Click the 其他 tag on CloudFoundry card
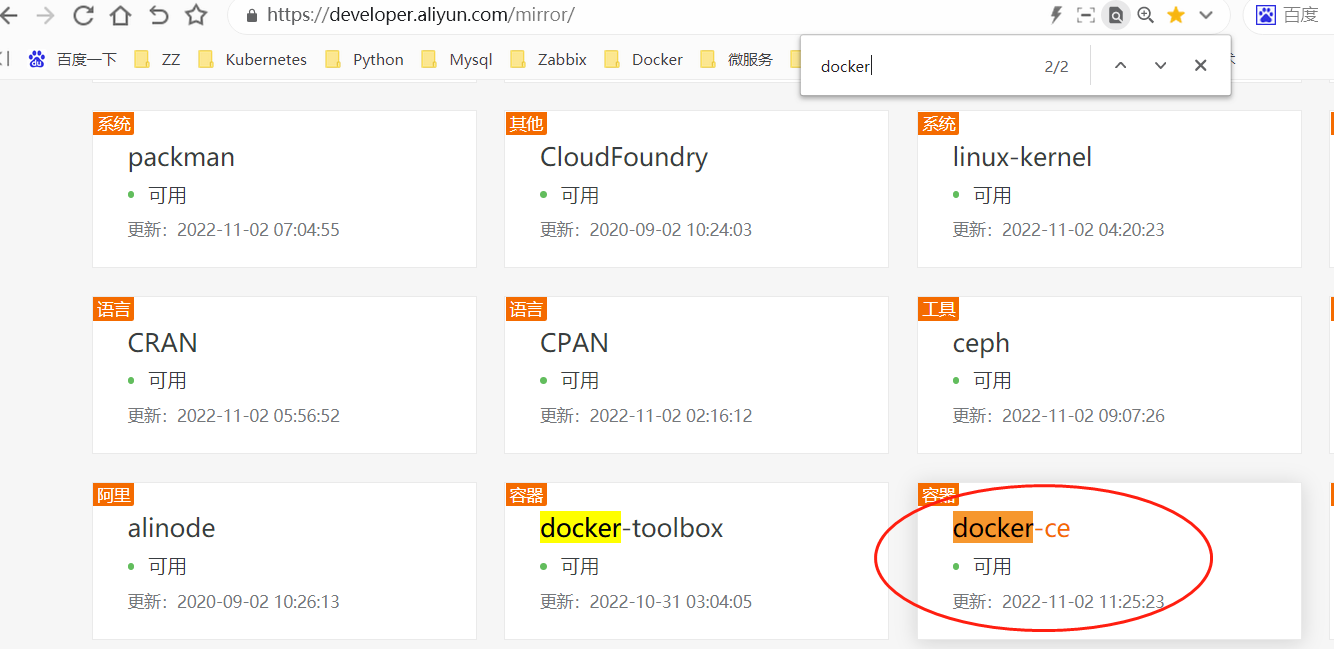 click(x=526, y=124)
